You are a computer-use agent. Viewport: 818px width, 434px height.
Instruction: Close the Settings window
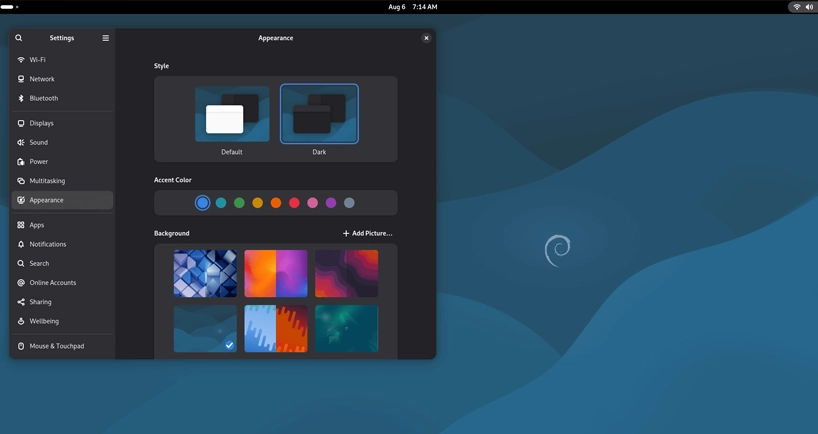[x=426, y=38]
